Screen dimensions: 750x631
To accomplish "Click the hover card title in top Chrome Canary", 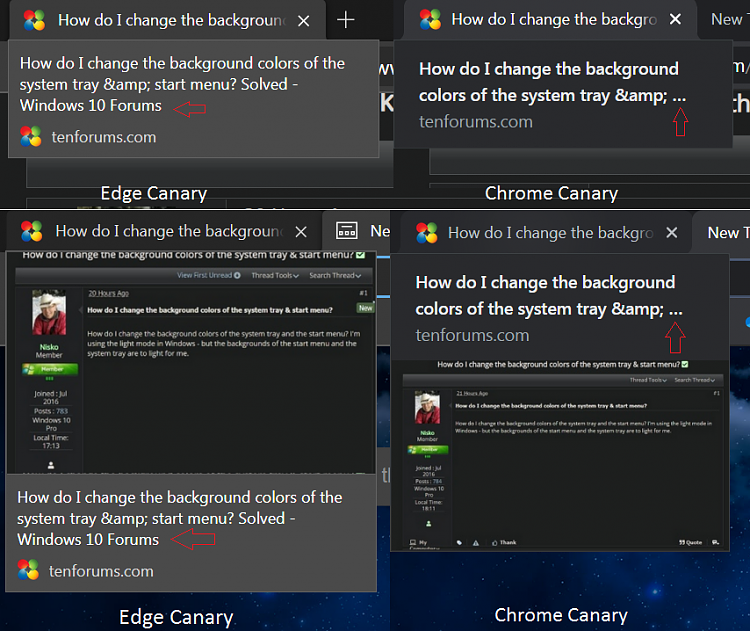I will click(552, 82).
